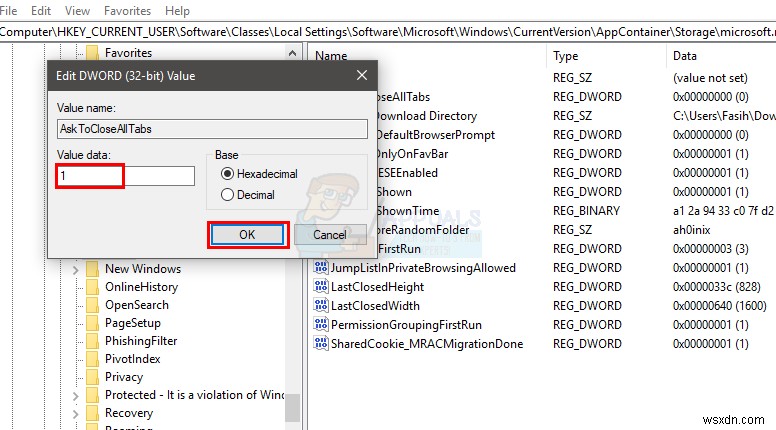Viewport: 776px width, 430px height.
Task: Click the JumpListInPrivateBrowsingAllowed DWORD icon
Action: tap(321, 267)
